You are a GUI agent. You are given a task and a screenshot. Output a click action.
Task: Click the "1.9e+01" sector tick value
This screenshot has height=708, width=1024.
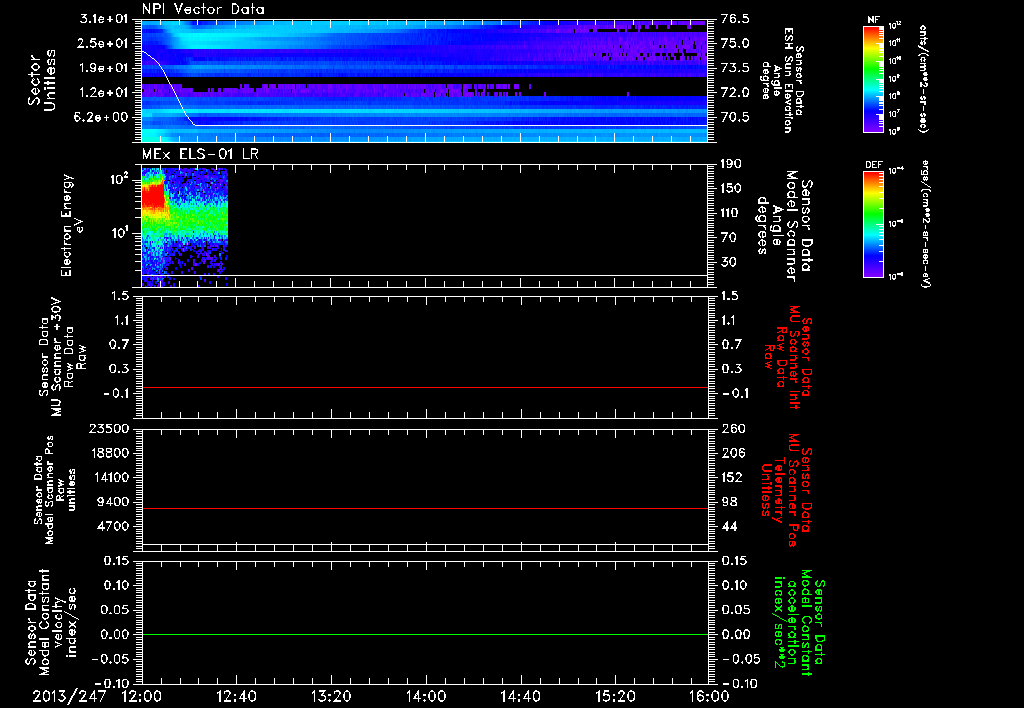[x=104, y=68]
